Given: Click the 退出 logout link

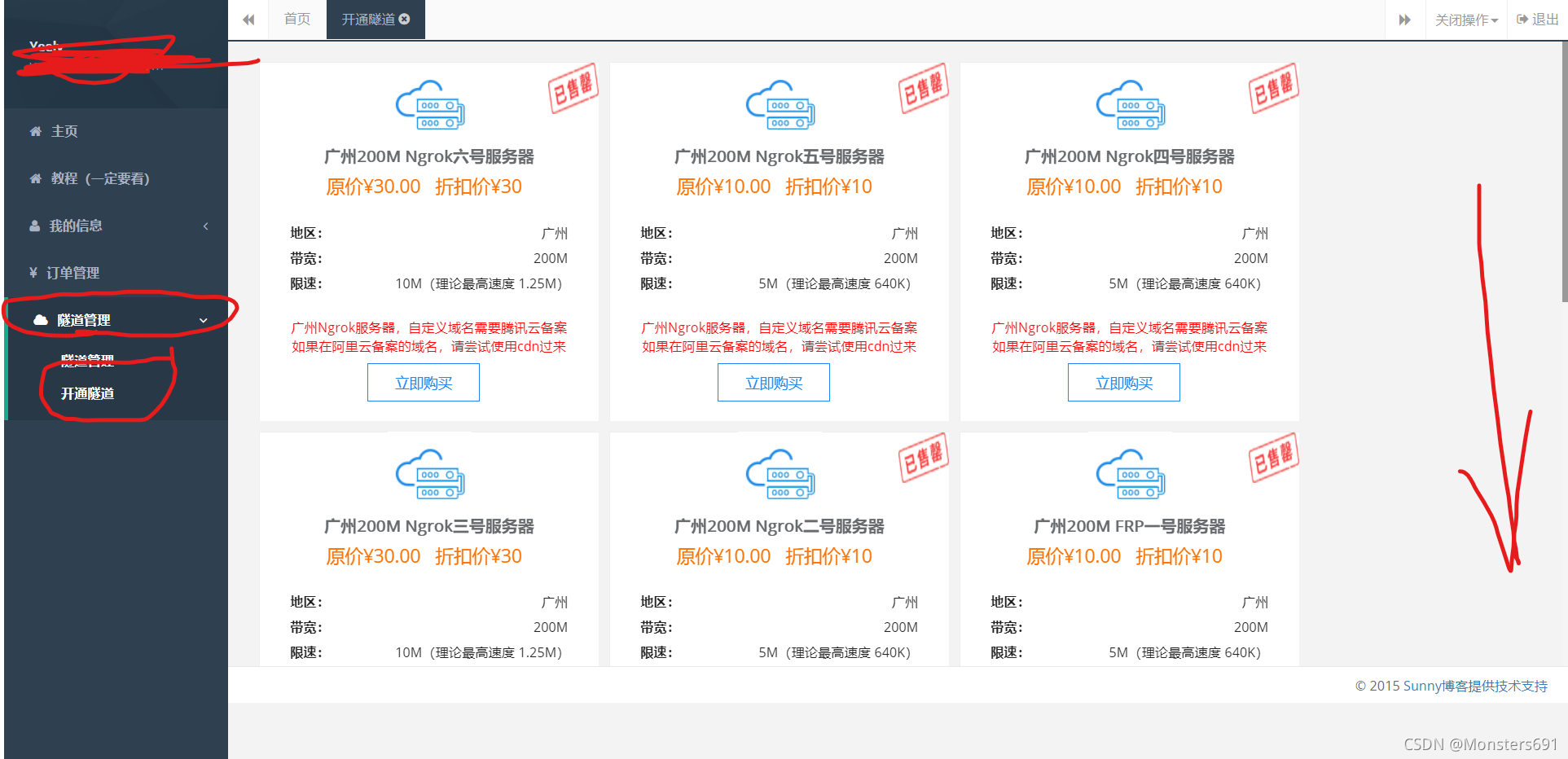Looking at the screenshot, I should point(1538,20).
